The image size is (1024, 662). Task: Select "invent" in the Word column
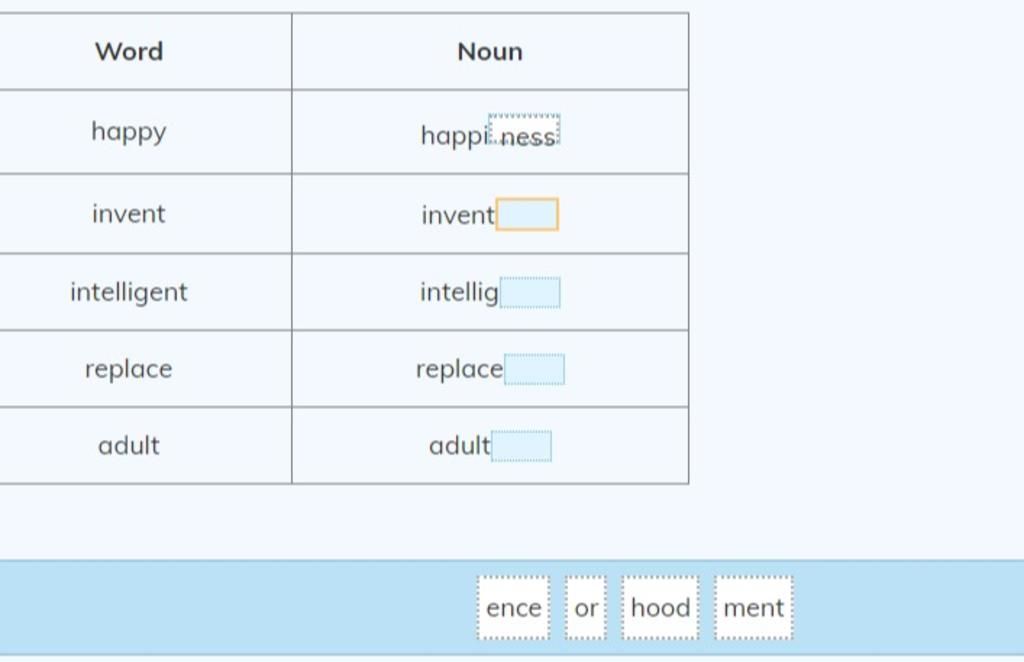click(x=129, y=214)
